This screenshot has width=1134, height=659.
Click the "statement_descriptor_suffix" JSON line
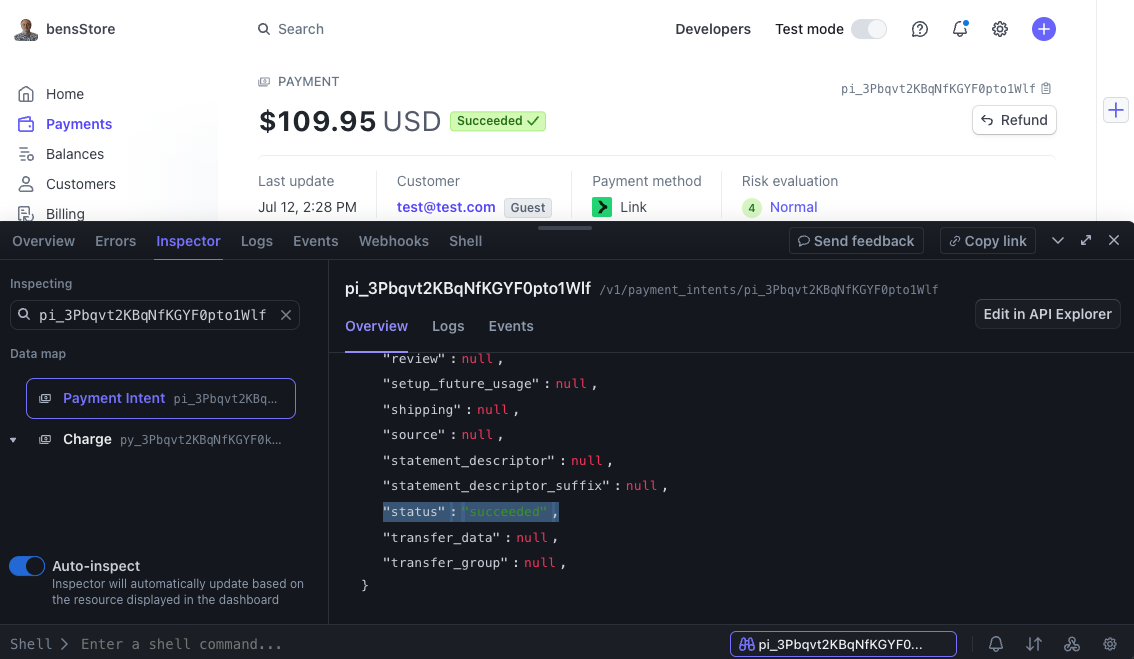[x=524, y=485]
